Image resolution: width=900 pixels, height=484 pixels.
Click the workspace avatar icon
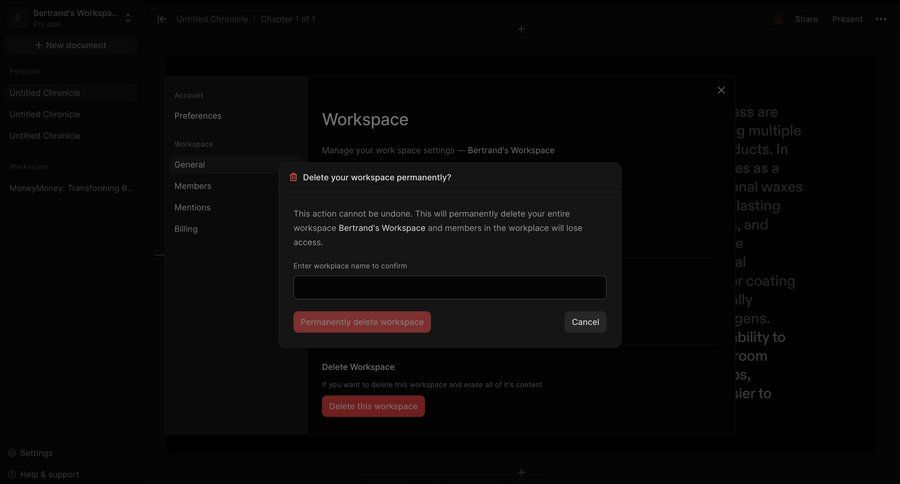click(18, 18)
